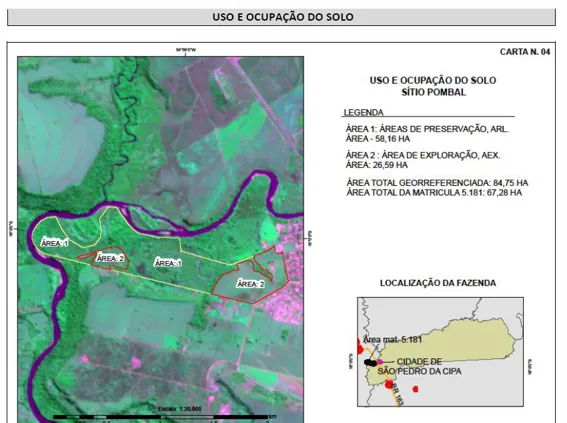
Task: Click the ÁREA TOTAL DA MATRICULA 5.181 line
Action: click(434, 193)
